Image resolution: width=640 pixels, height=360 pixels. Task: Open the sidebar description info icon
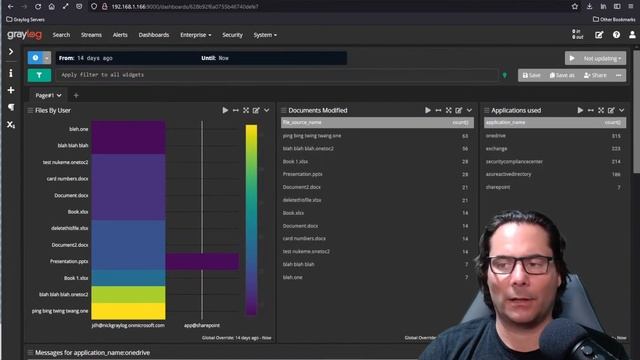point(11,73)
